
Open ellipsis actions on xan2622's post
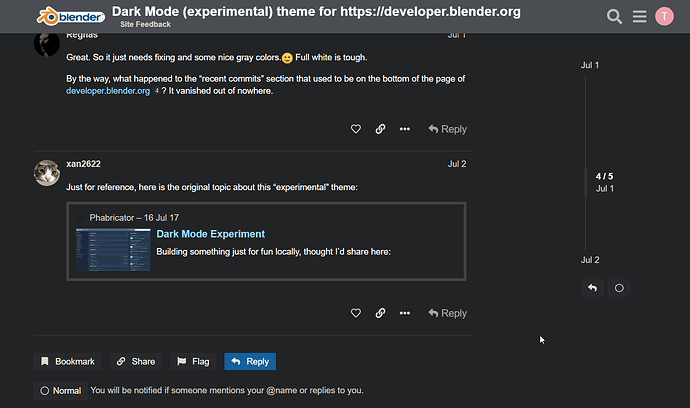405,313
